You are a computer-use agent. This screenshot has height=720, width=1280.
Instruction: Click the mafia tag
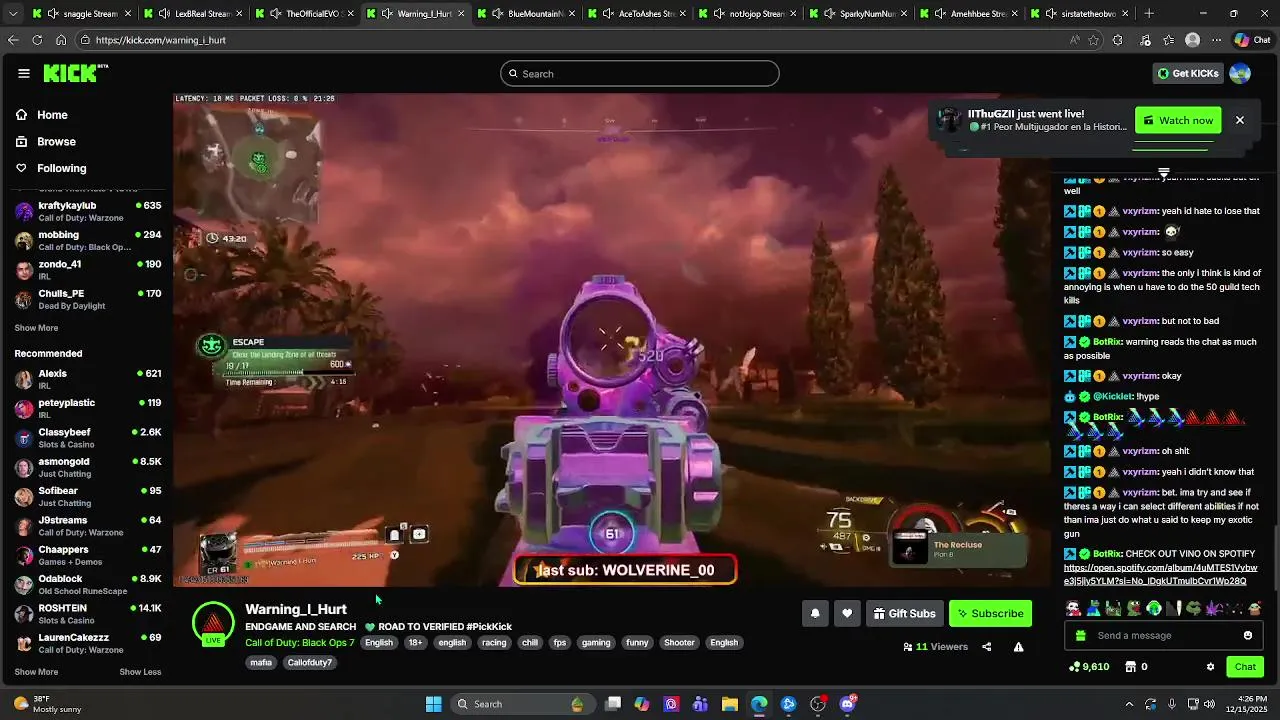coord(261,663)
